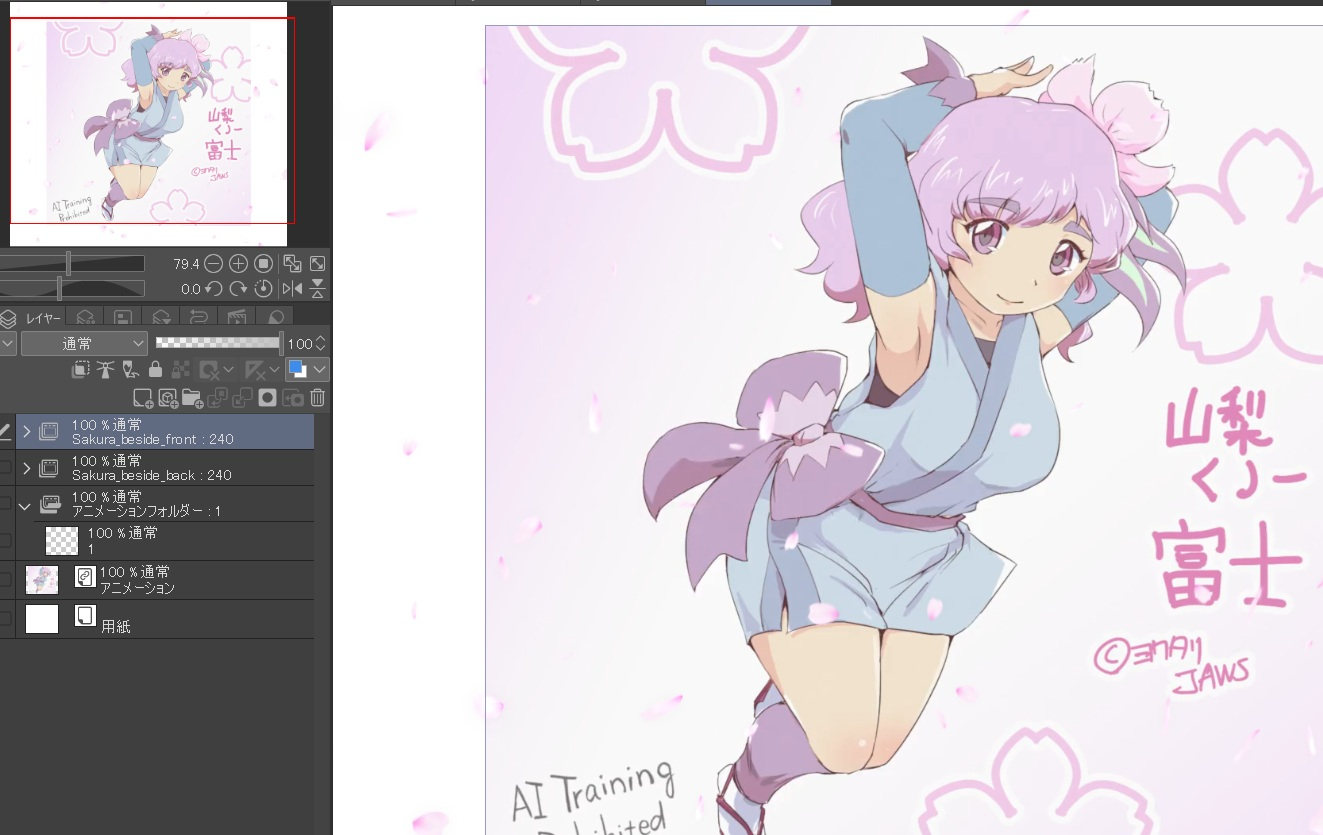Expand the Sakura_beside_back folder
Screen dimensions: 1323x835
point(27,468)
